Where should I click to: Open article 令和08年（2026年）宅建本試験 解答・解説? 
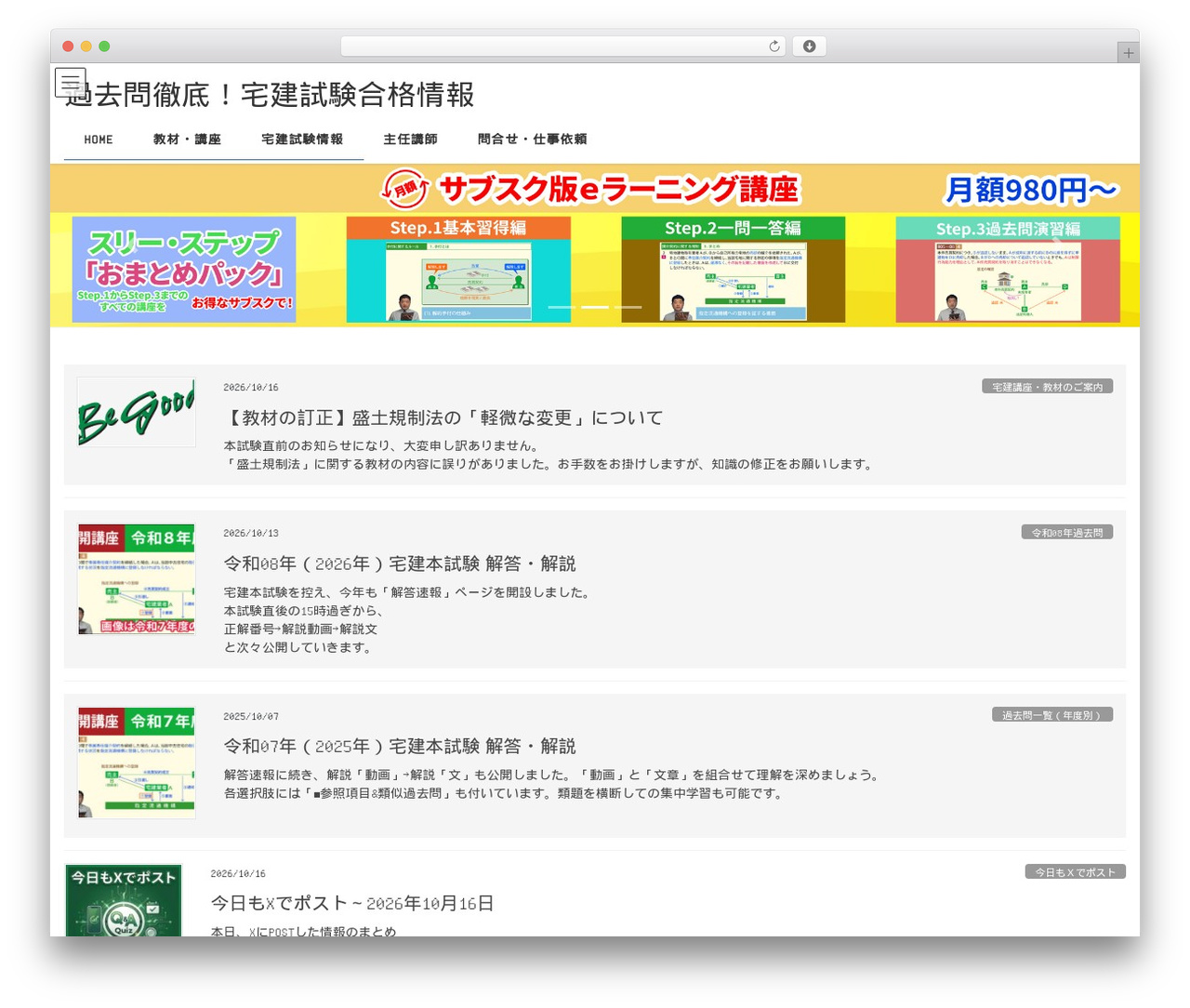400,564
